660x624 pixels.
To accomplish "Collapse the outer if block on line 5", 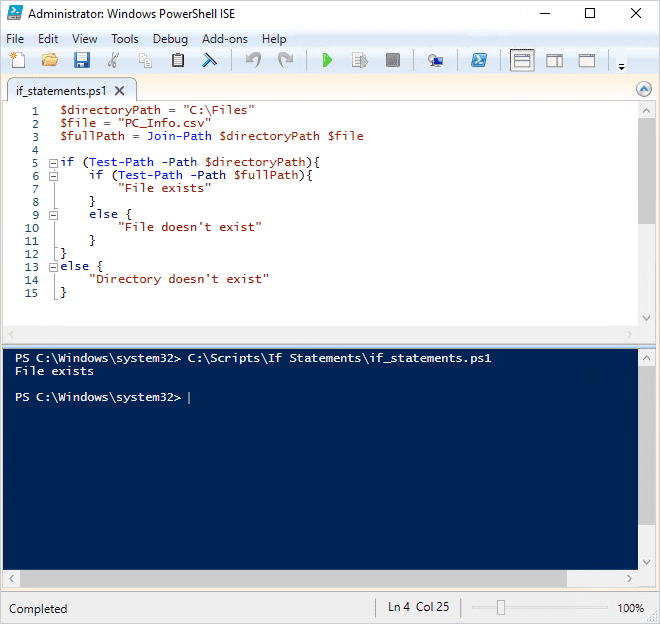I will pos(53,163).
